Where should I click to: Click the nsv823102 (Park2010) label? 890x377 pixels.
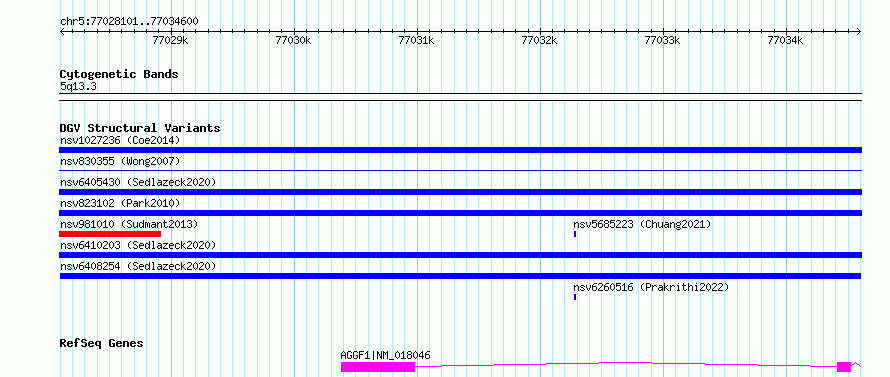pyautogui.click(x=120, y=203)
